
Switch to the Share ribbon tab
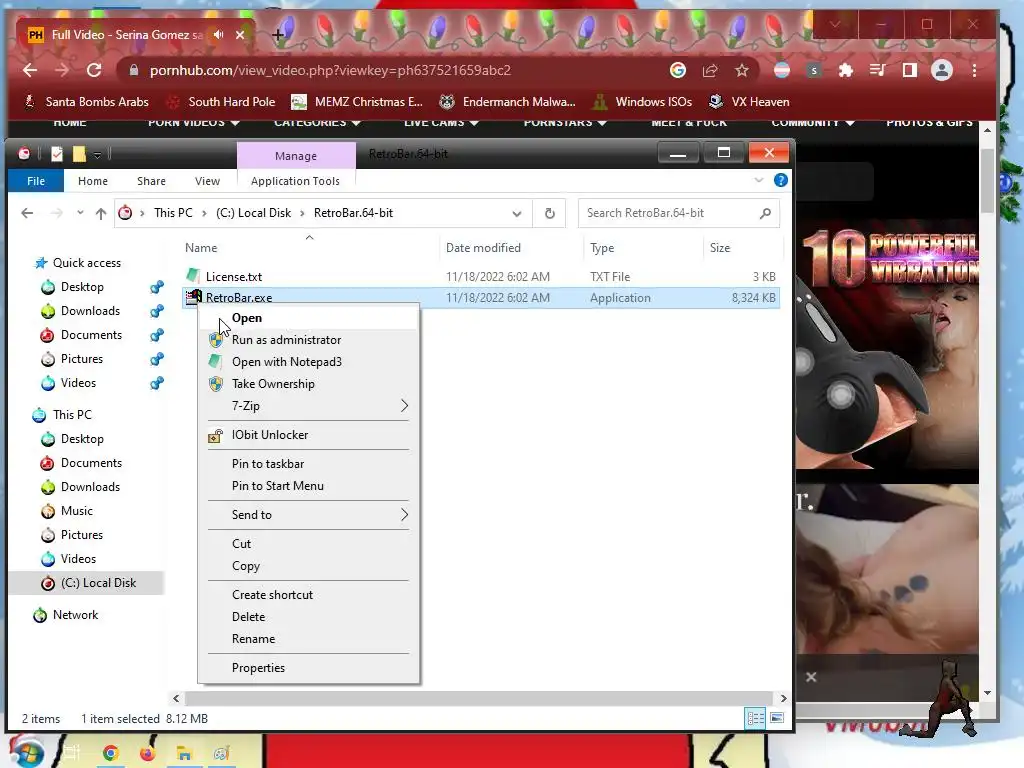(151, 181)
